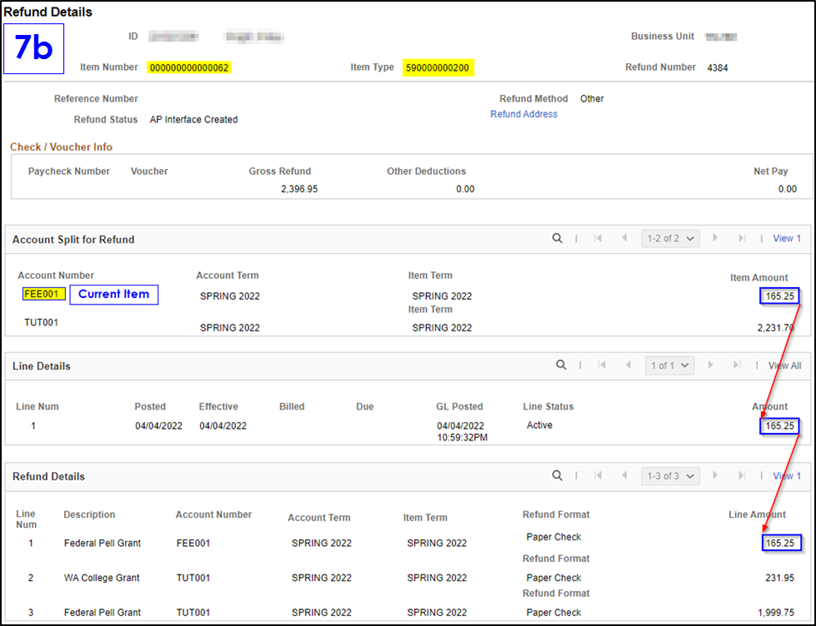
Task: Click "View All" in the Line Details section
Action: click(x=784, y=365)
